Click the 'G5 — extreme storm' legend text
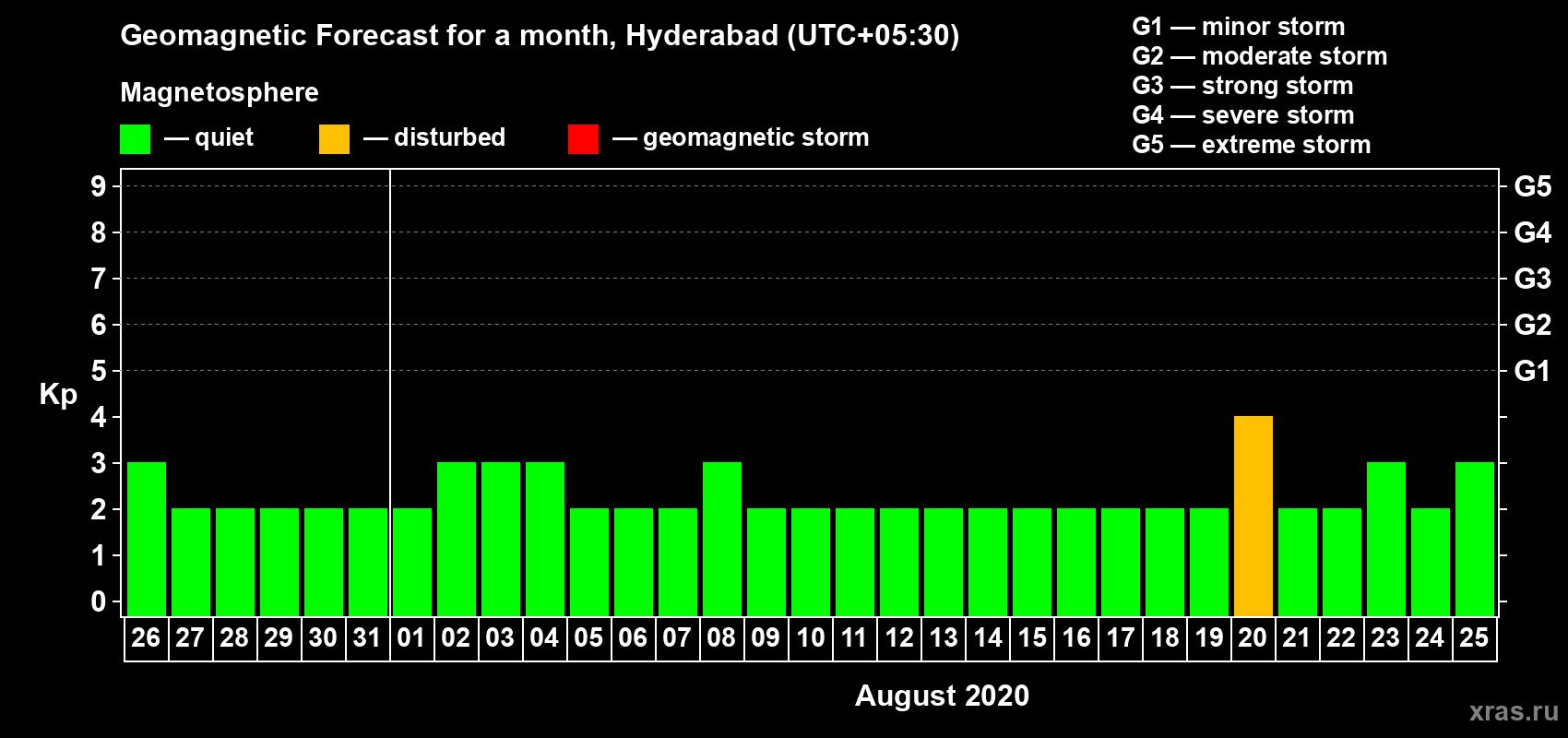1568x738 pixels. (1252, 145)
